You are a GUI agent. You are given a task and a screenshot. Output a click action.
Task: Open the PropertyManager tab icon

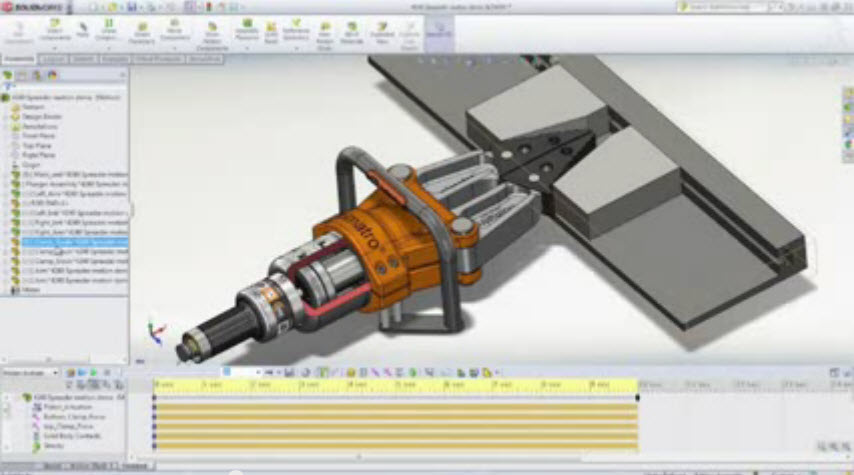click(22, 75)
